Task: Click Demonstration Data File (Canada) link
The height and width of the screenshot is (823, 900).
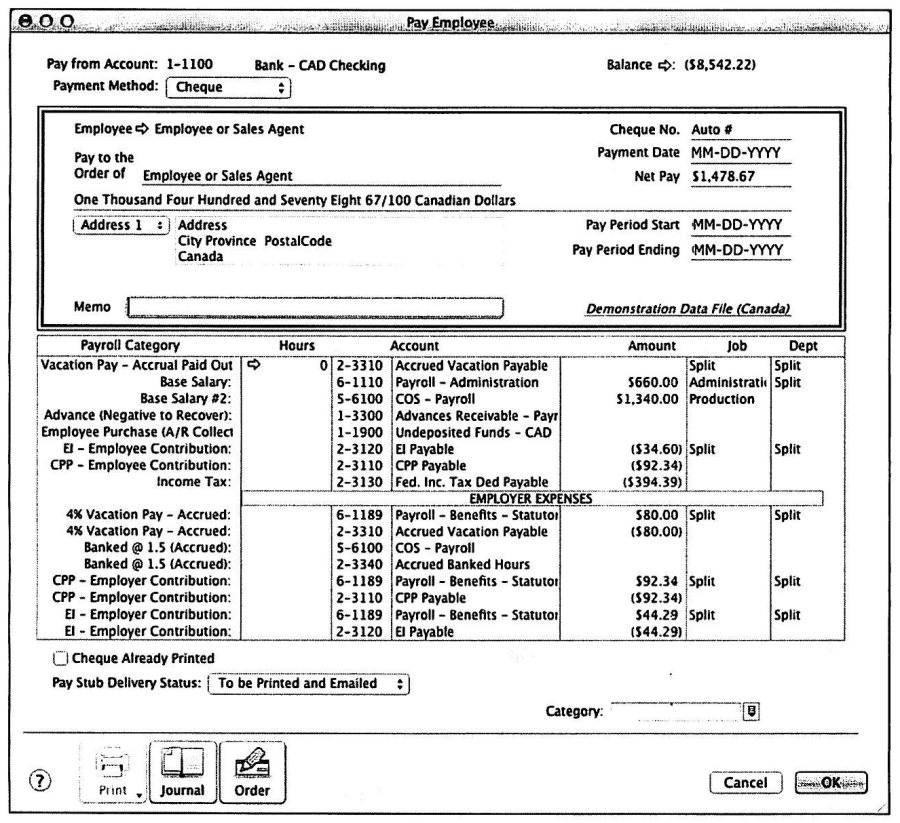Action: click(x=688, y=309)
